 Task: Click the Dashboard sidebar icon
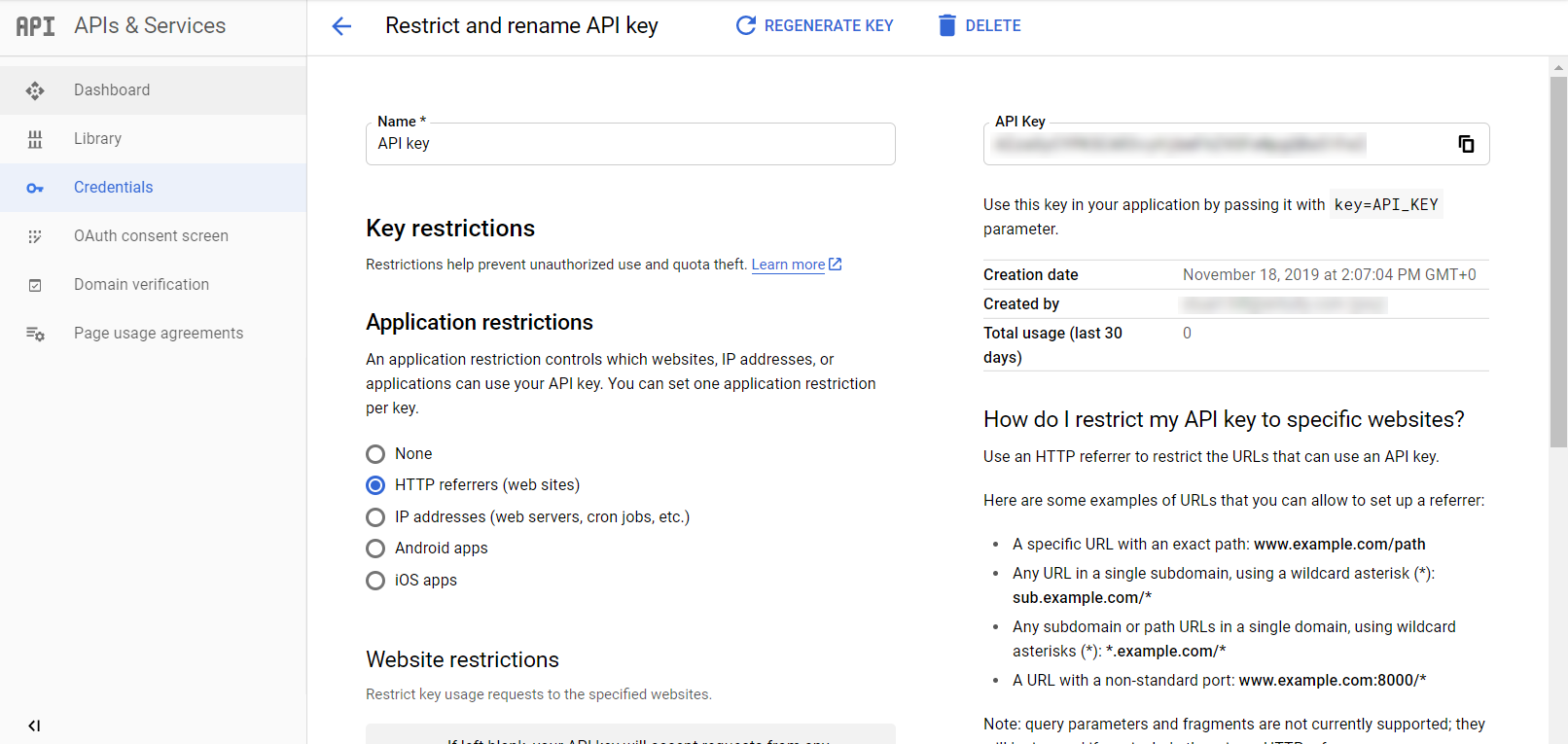click(x=35, y=90)
